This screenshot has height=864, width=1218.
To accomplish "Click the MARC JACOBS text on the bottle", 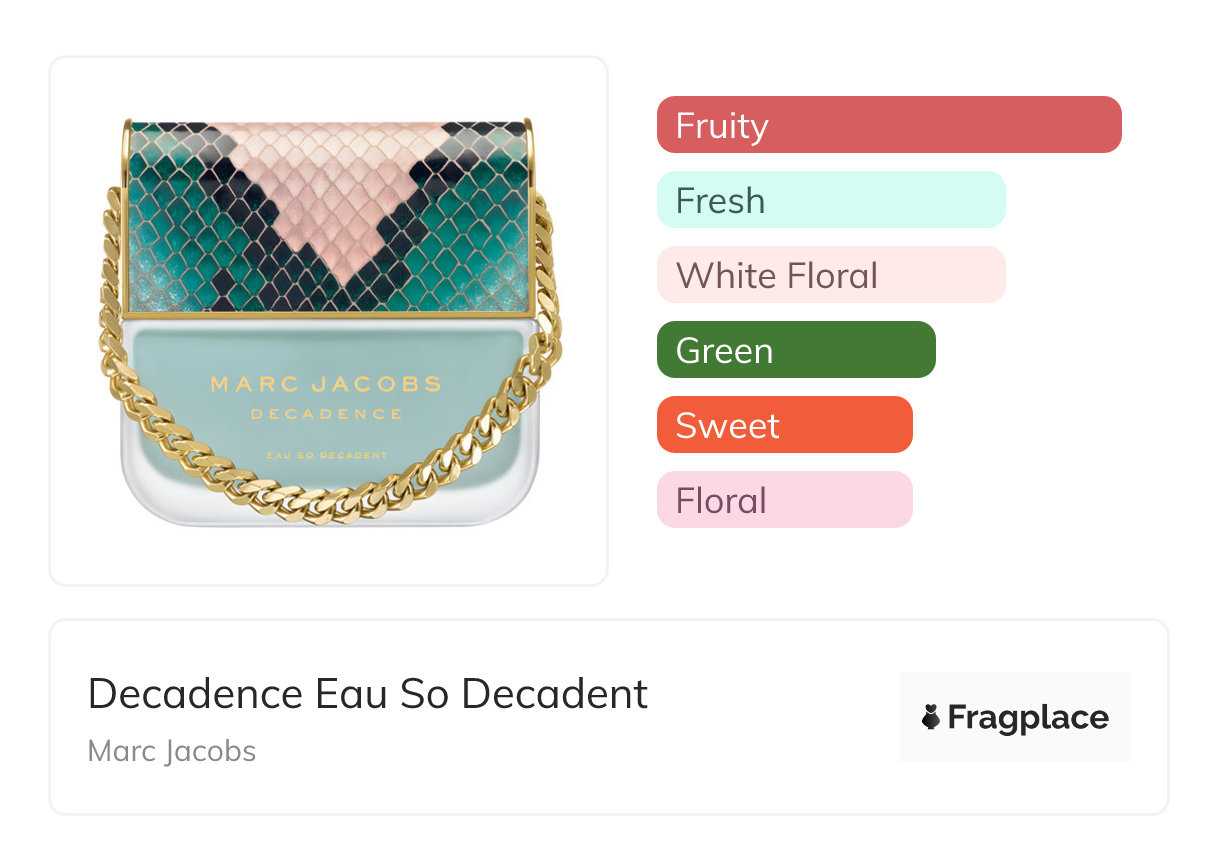I will (326, 383).
